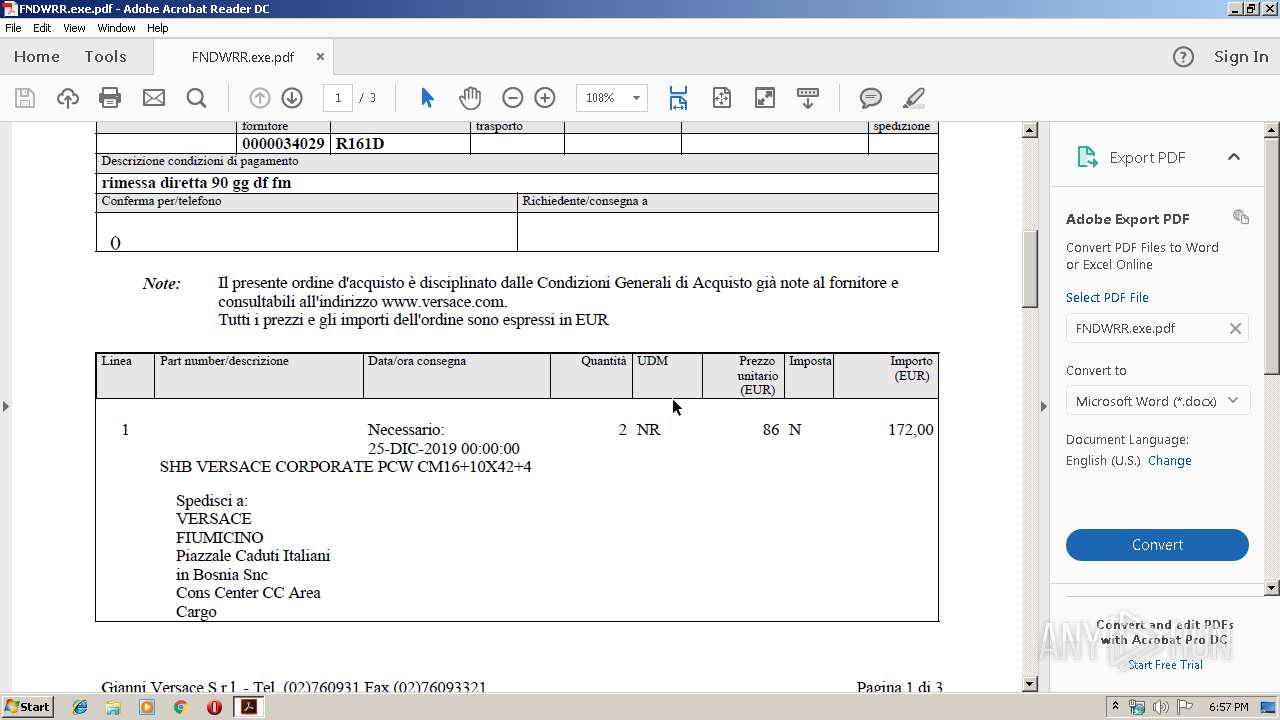The image size is (1280, 720).
Task: Click Select PDF File link
Action: (1107, 297)
